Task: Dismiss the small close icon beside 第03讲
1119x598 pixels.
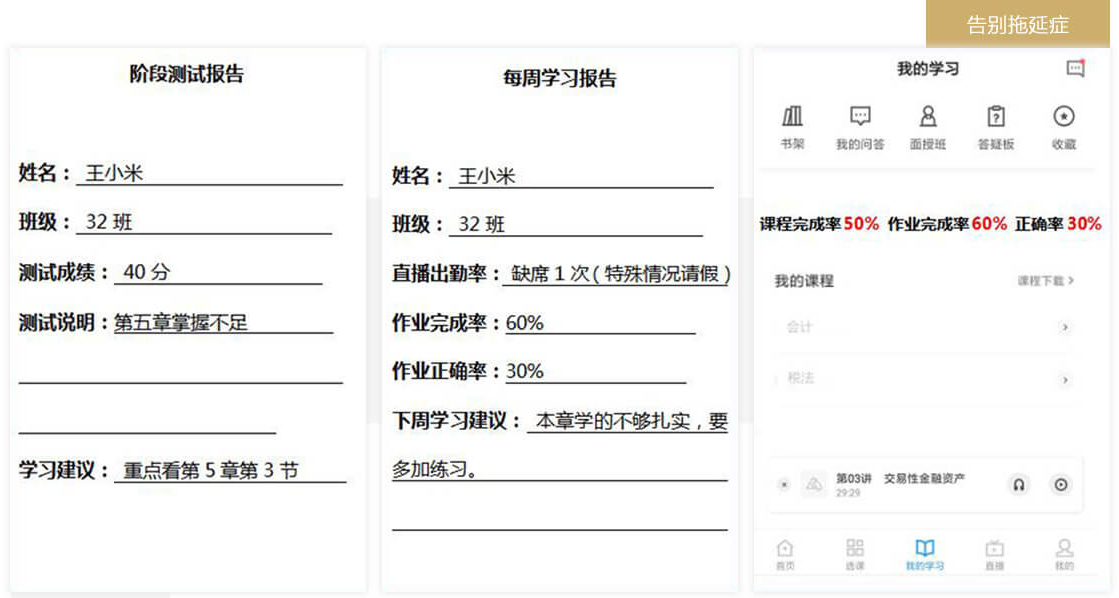Action: click(x=784, y=485)
